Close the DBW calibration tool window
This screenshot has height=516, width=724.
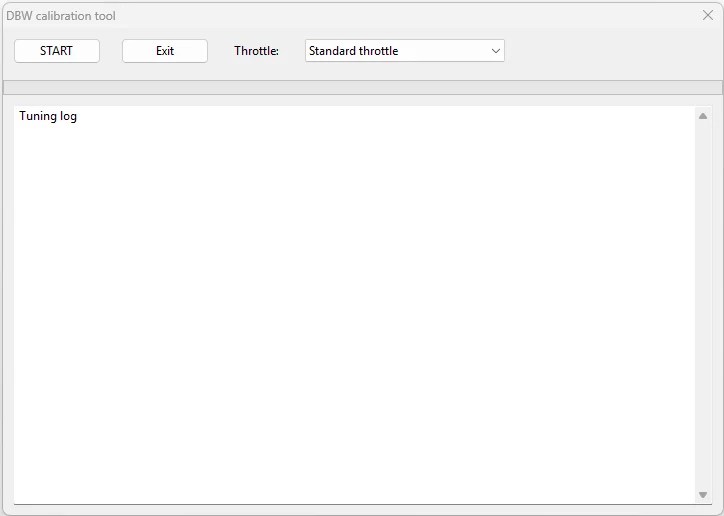708,15
